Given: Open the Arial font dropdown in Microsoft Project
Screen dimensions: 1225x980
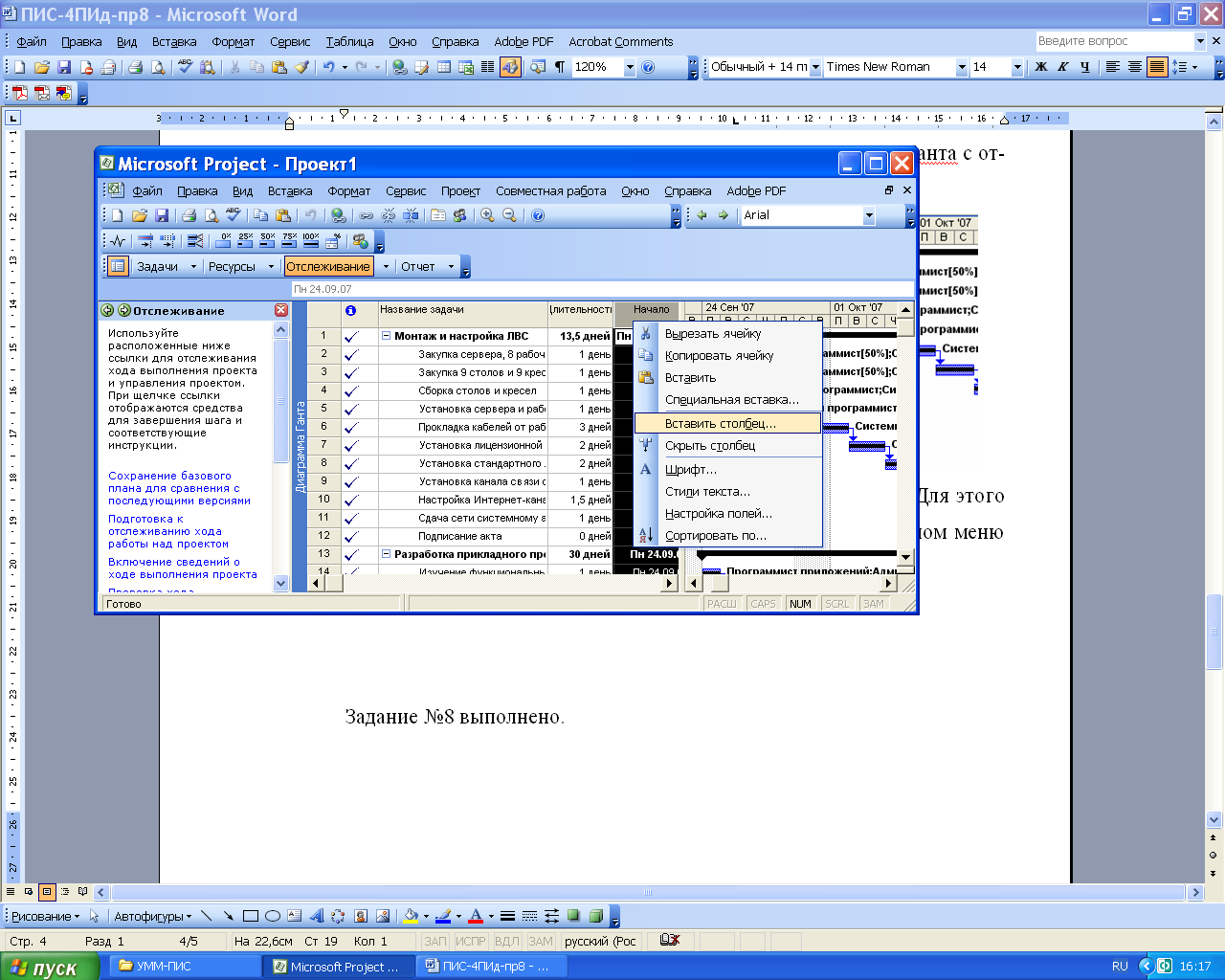Looking at the screenshot, I should [869, 215].
